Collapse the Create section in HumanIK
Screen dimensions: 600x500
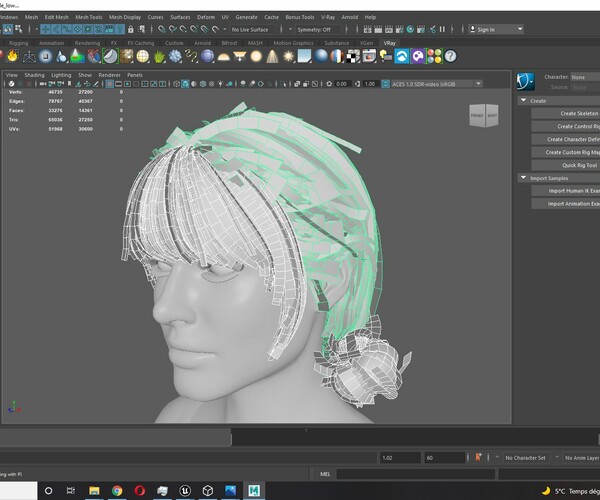pyautogui.click(x=523, y=101)
